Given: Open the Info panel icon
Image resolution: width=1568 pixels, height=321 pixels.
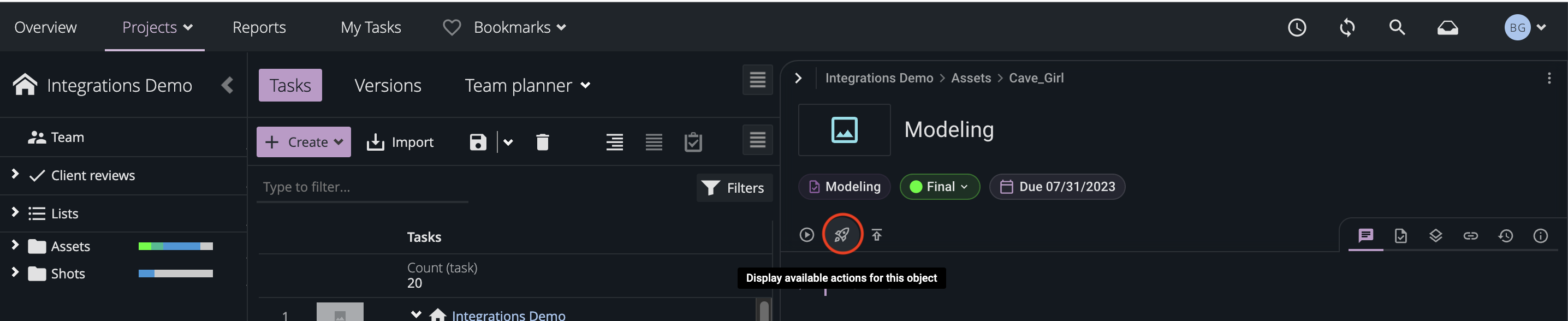Looking at the screenshot, I should (1541, 236).
